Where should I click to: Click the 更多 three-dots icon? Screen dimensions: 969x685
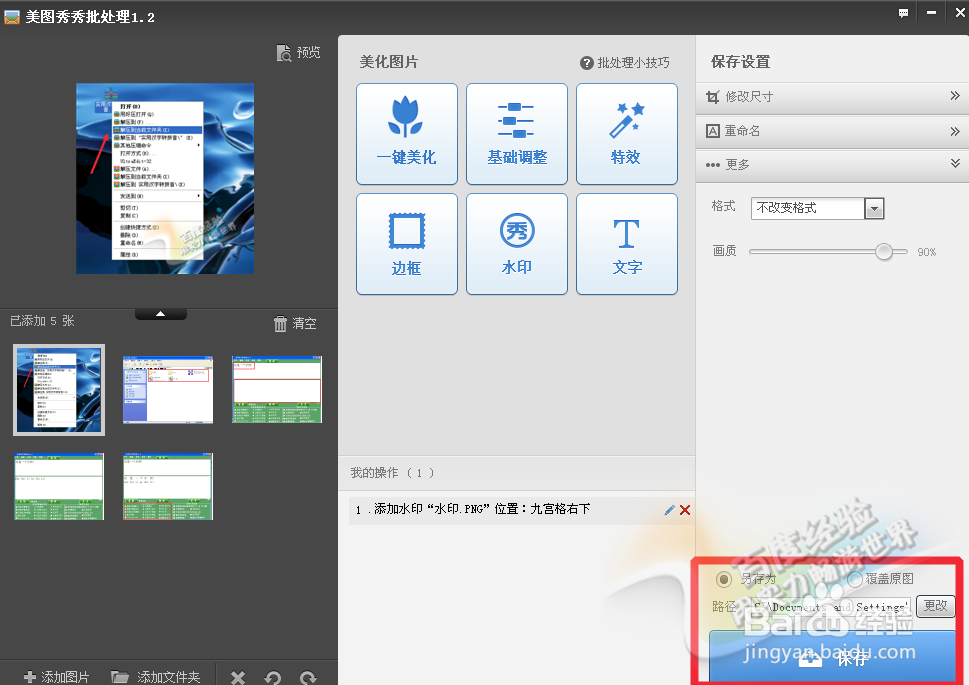pyautogui.click(x=713, y=165)
